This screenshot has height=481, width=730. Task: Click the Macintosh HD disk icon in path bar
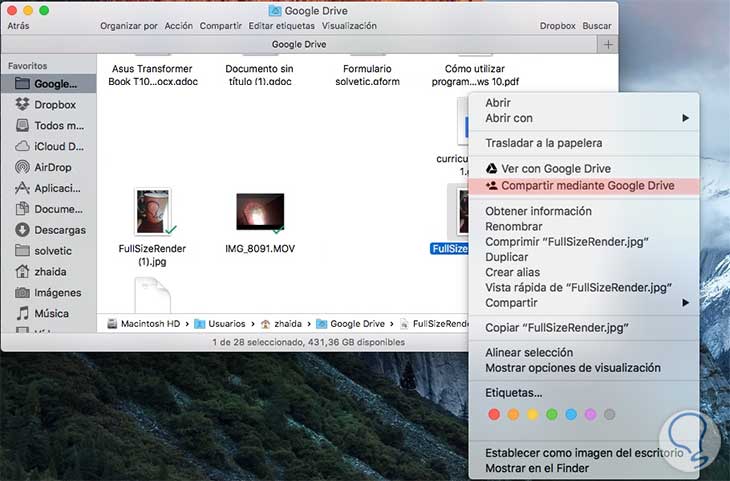point(112,324)
